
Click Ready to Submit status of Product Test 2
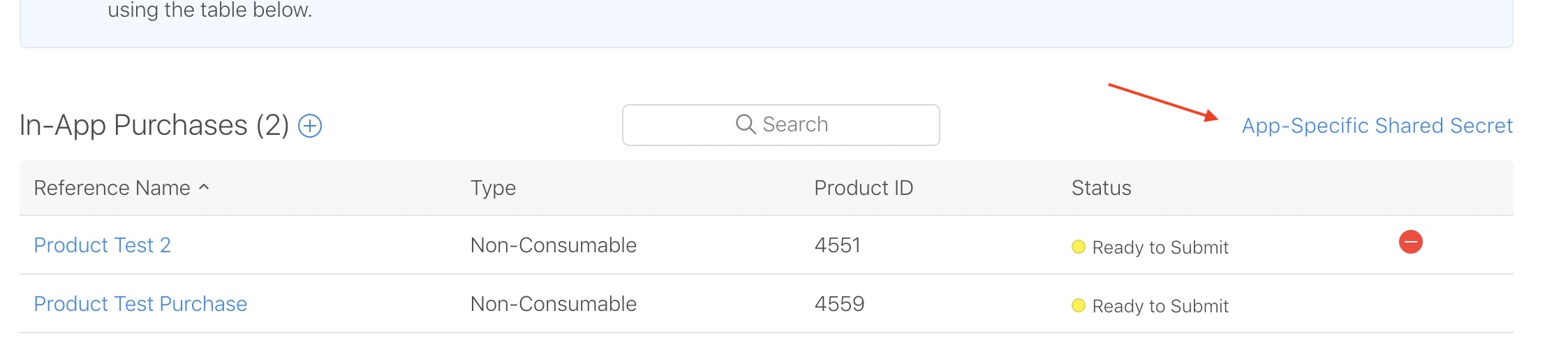pos(1160,247)
